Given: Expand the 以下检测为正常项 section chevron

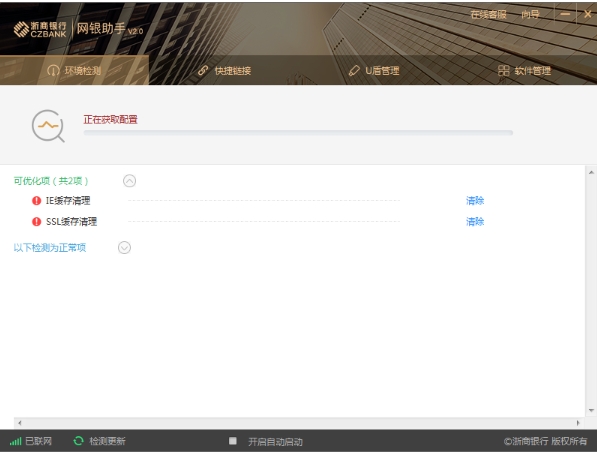Looking at the screenshot, I should tap(125, 248).
